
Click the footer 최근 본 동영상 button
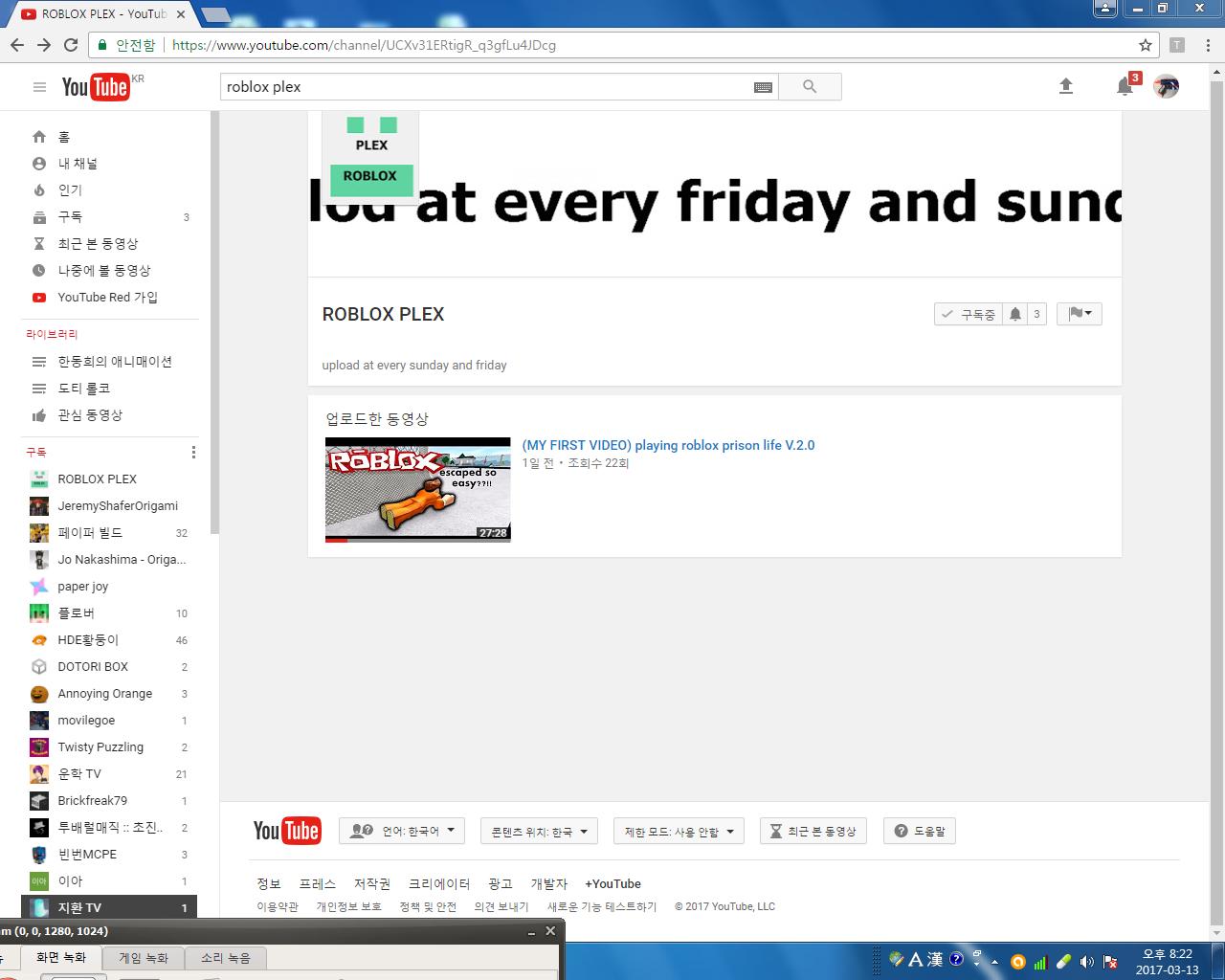[x=813, y=831]
